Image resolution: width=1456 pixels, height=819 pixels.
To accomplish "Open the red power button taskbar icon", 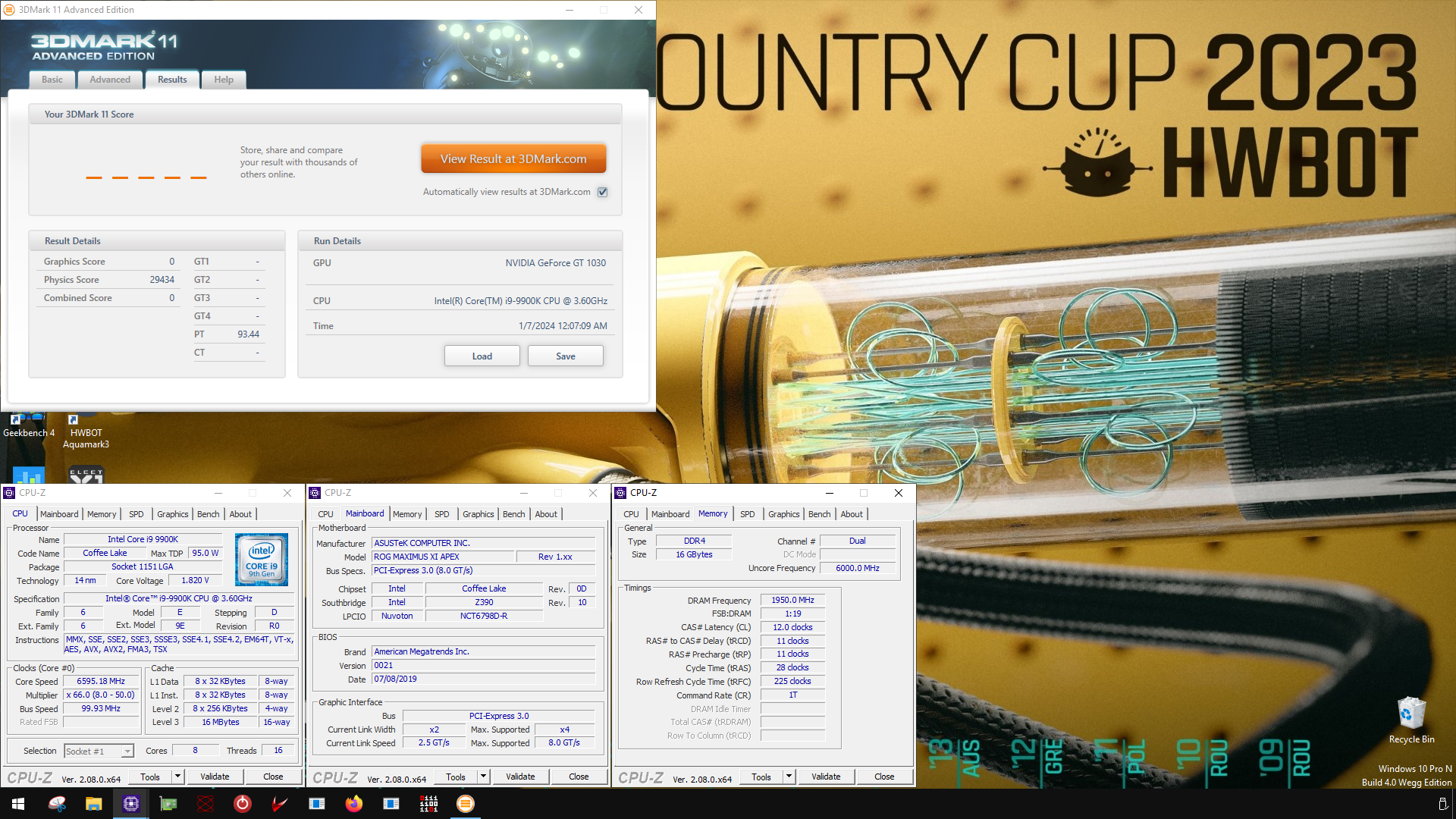I will tap(242, 804).
